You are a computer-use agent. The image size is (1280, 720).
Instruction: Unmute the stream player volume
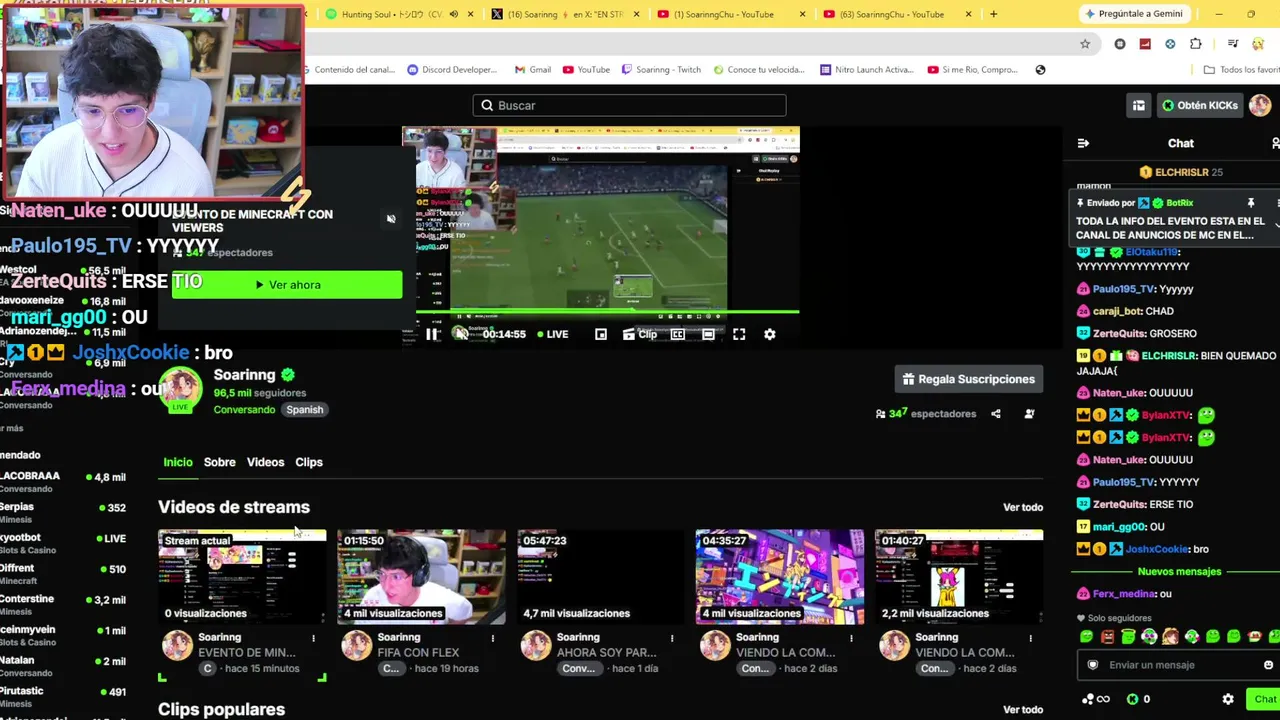[x=461, y=334]
